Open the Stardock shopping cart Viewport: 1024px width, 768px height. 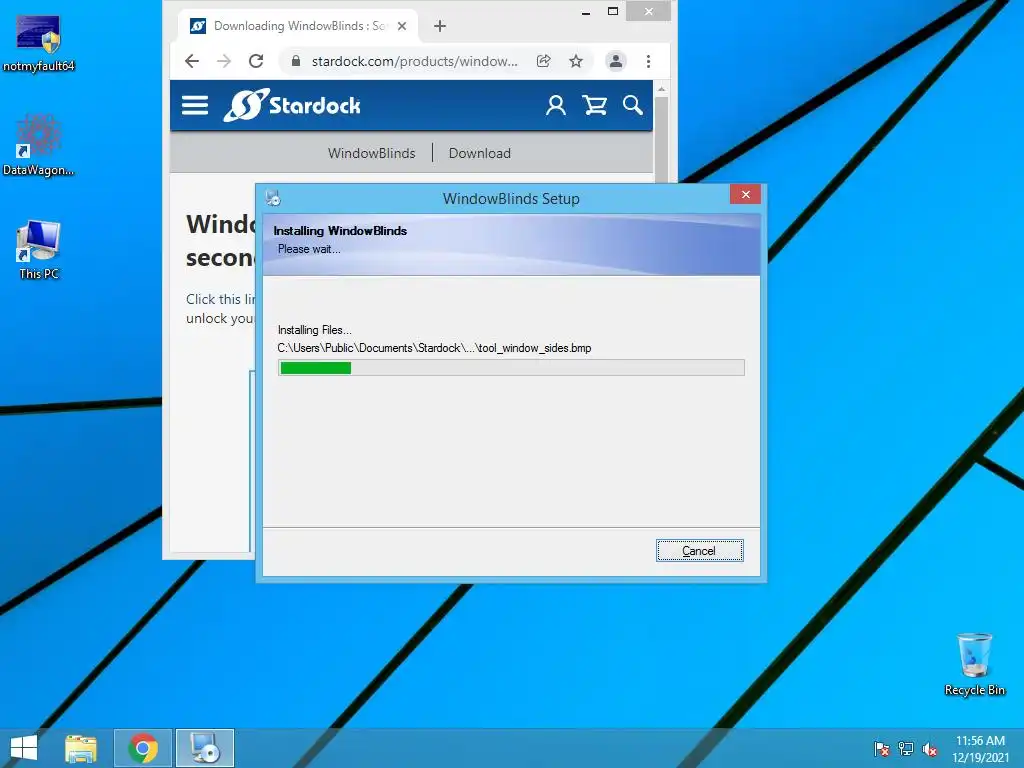[x=594, y=105]
